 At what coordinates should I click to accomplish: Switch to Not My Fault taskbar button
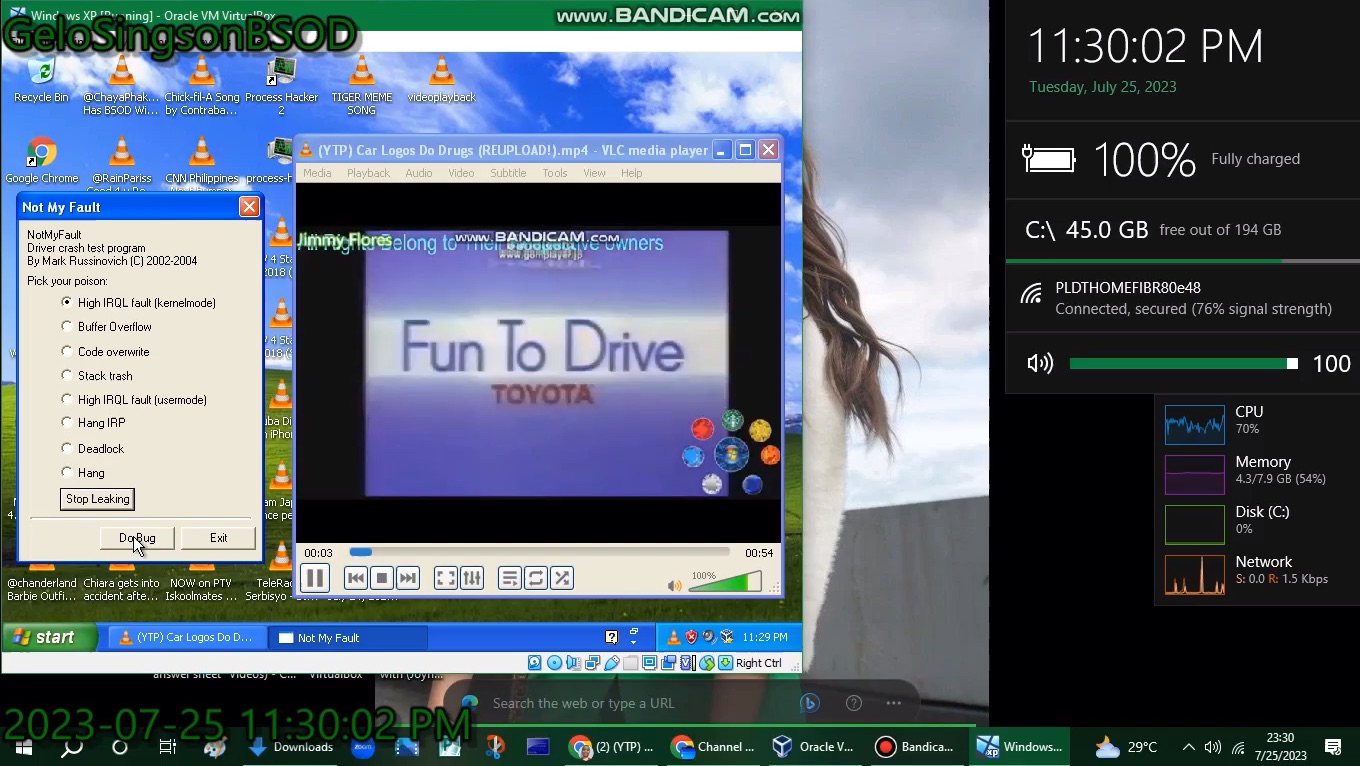pyautogui.click(x=347, y=638)
